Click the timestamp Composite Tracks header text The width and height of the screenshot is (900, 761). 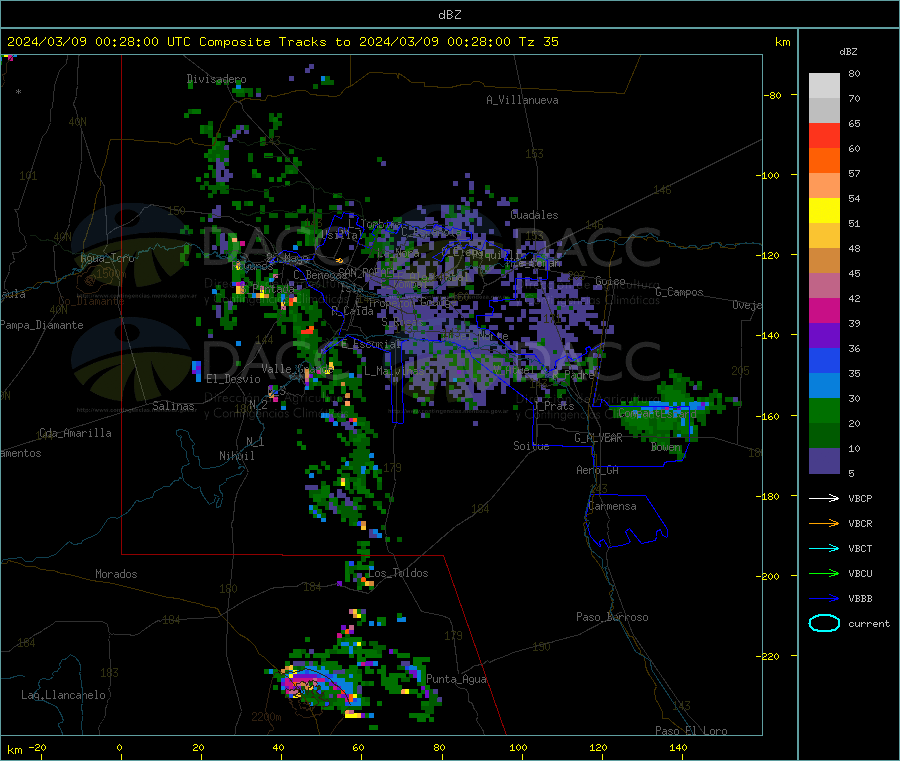(x=283, y=42)
